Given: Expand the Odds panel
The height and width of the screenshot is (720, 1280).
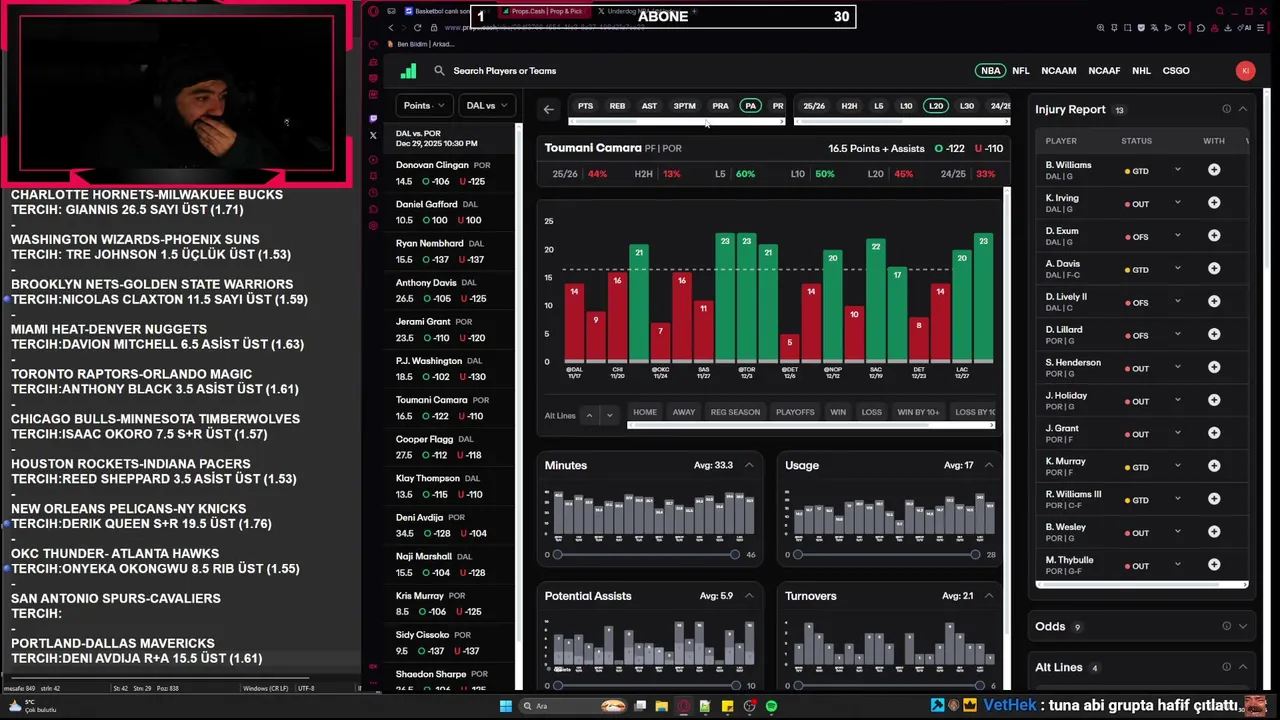Looking at the screenshot, I should [1243, 627].
